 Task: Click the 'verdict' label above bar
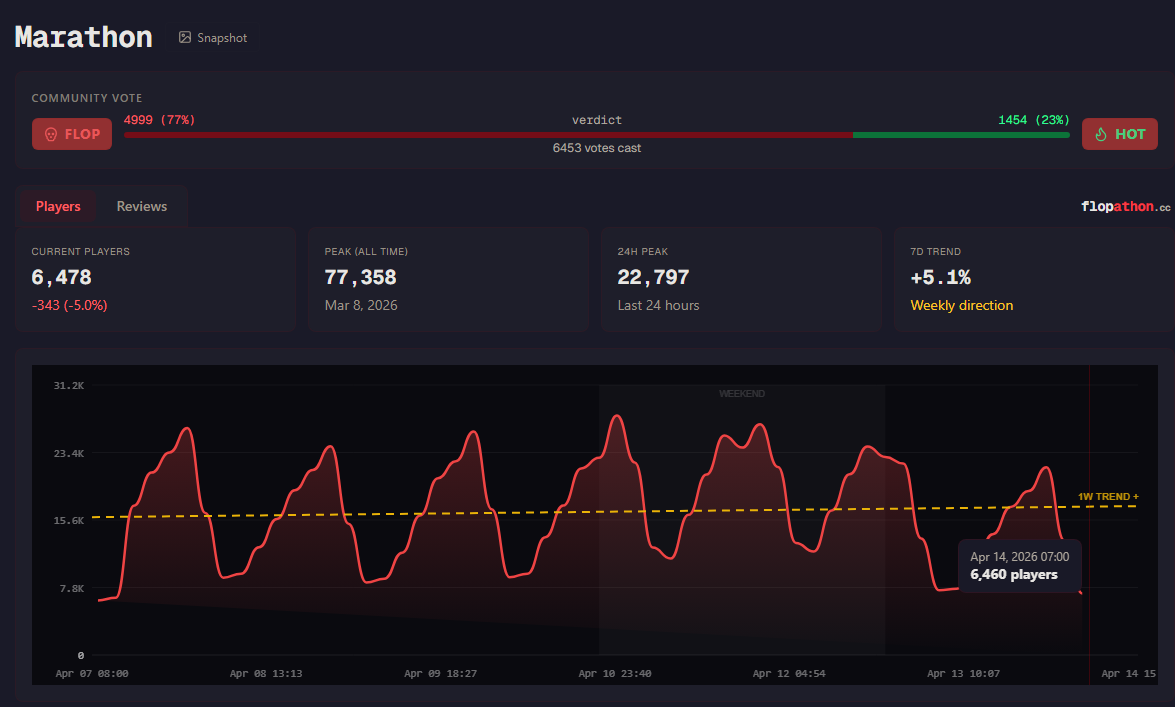click(596, 120)
